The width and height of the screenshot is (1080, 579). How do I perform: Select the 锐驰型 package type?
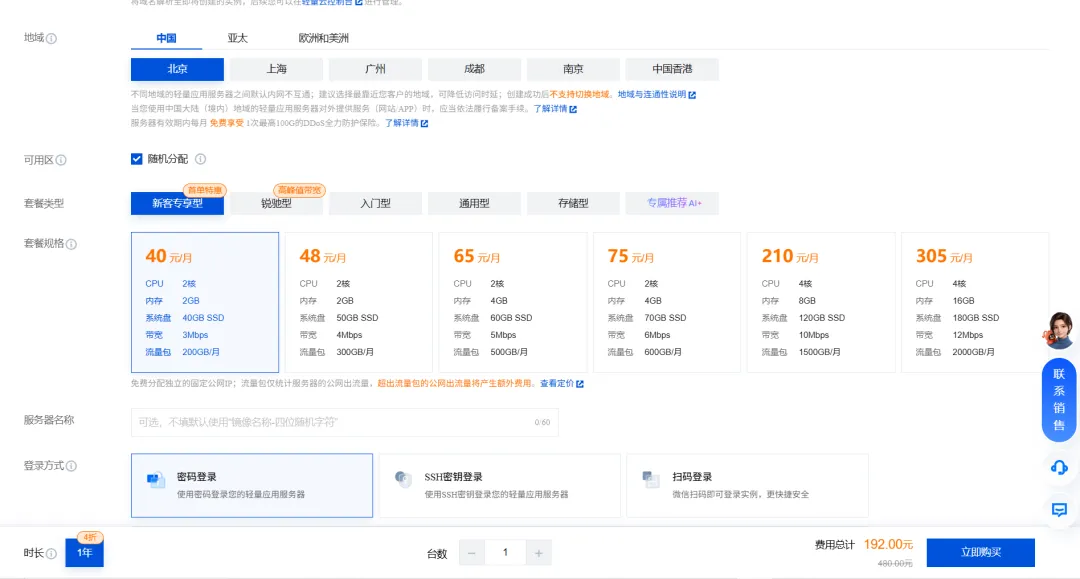(x=276, y=203)
